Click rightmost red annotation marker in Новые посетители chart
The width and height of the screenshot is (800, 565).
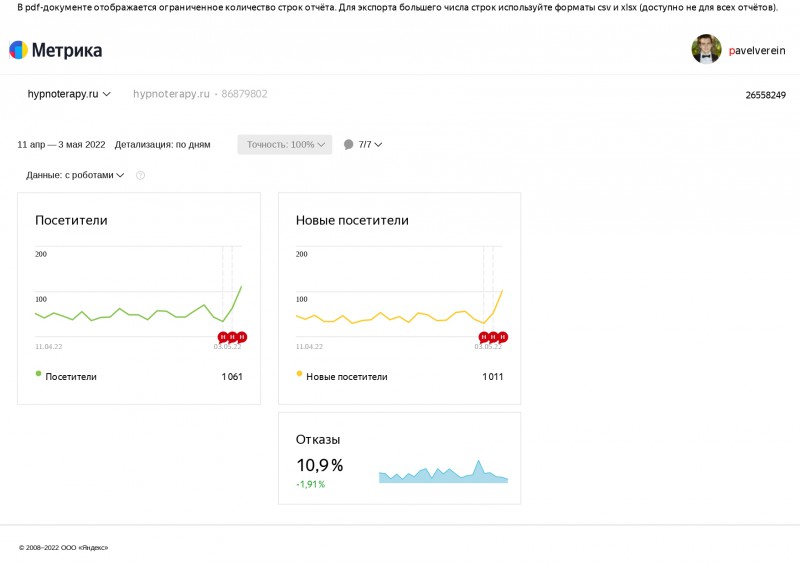point(503,337)
